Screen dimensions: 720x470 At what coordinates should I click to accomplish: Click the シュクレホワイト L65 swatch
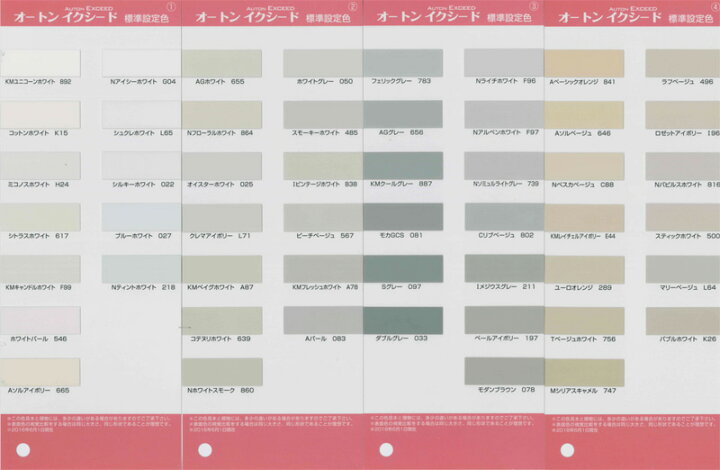141,115
